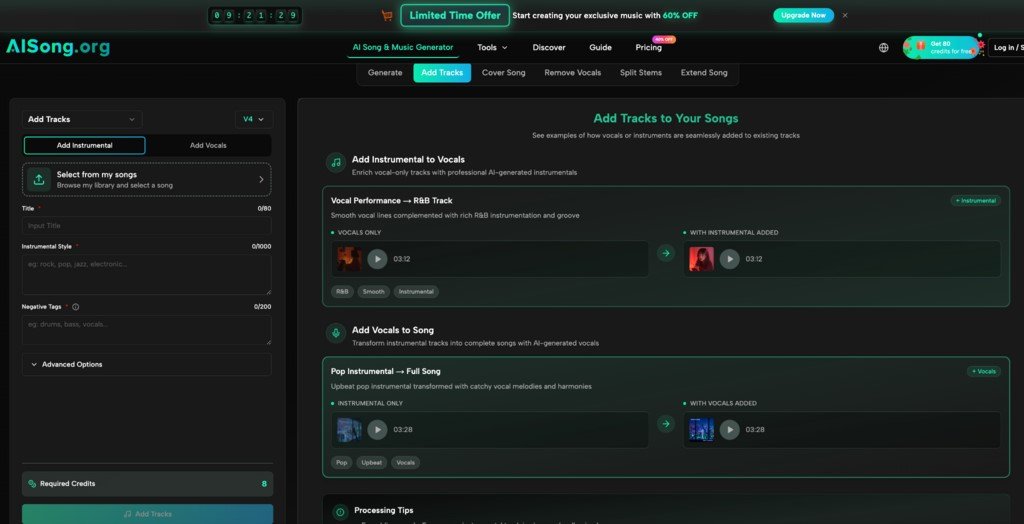Open the Guide page
The width and height of the screenshot is (1024, 524).
coord(600,48)
